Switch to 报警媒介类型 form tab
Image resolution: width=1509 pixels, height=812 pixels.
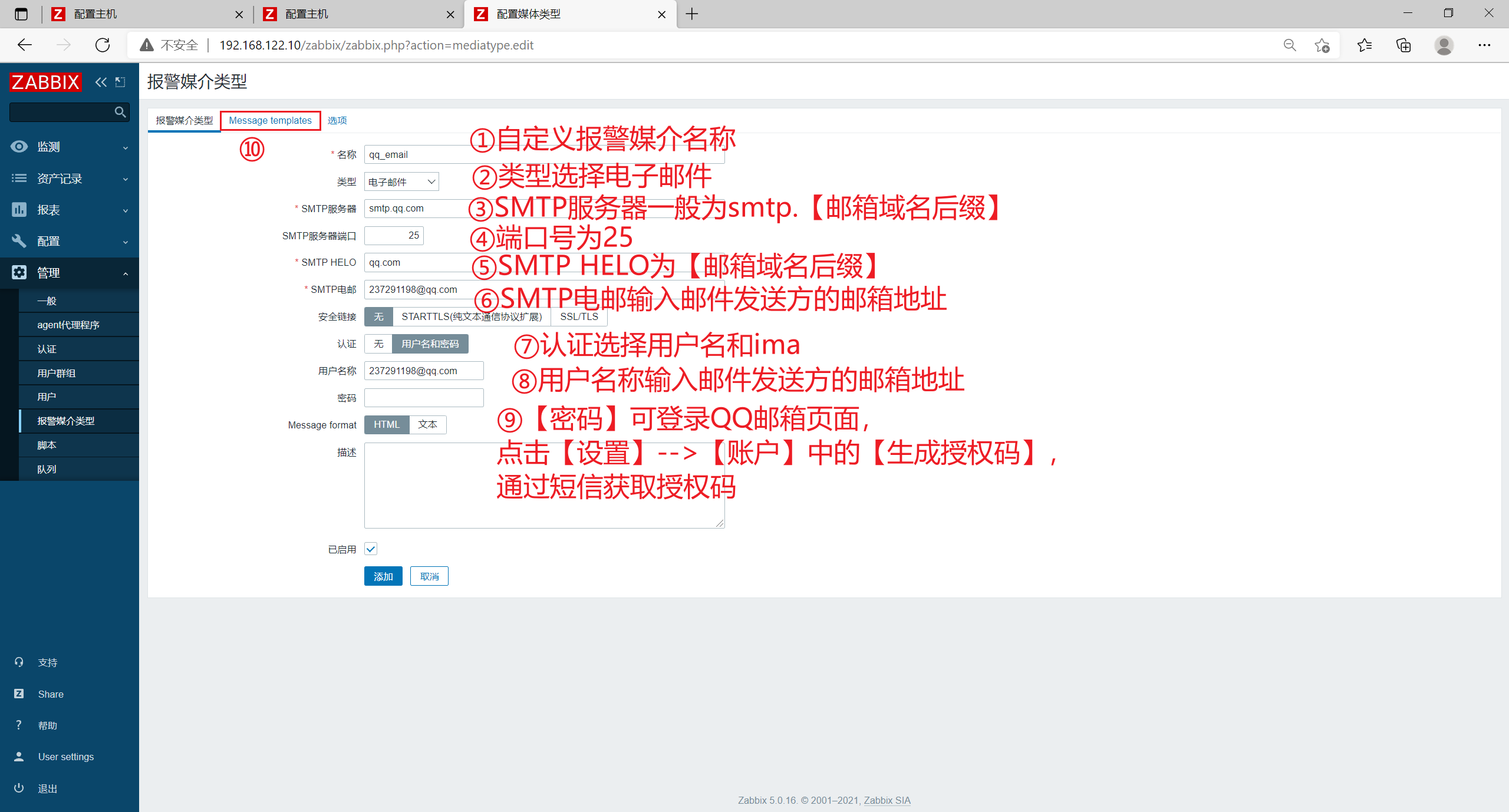click(x=184, y=120)
